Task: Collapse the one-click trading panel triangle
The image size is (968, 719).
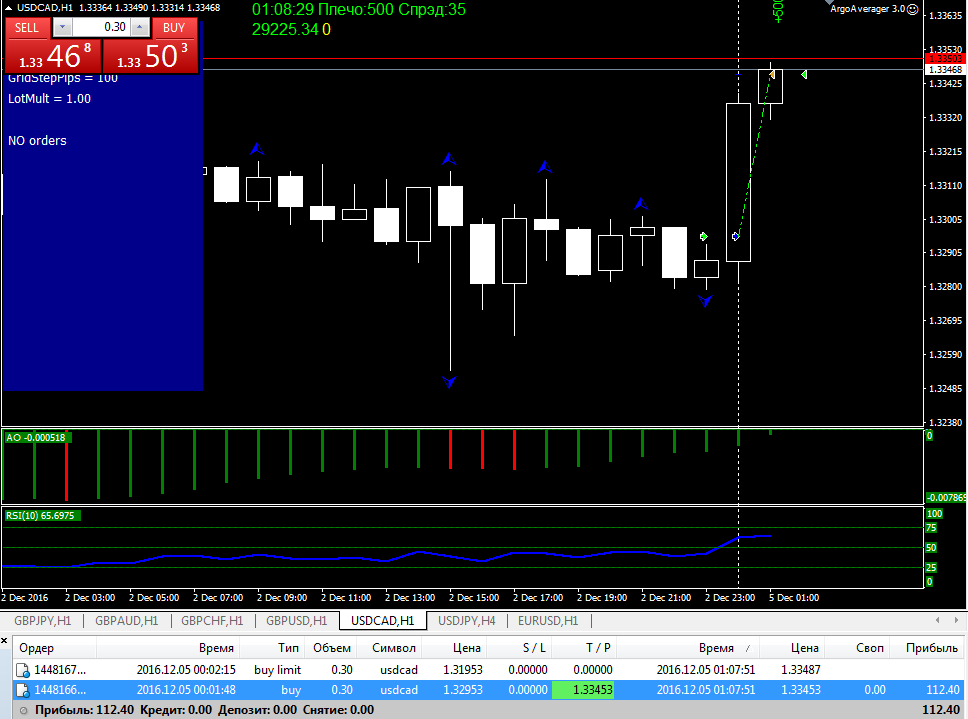Action: click(8, 7)
